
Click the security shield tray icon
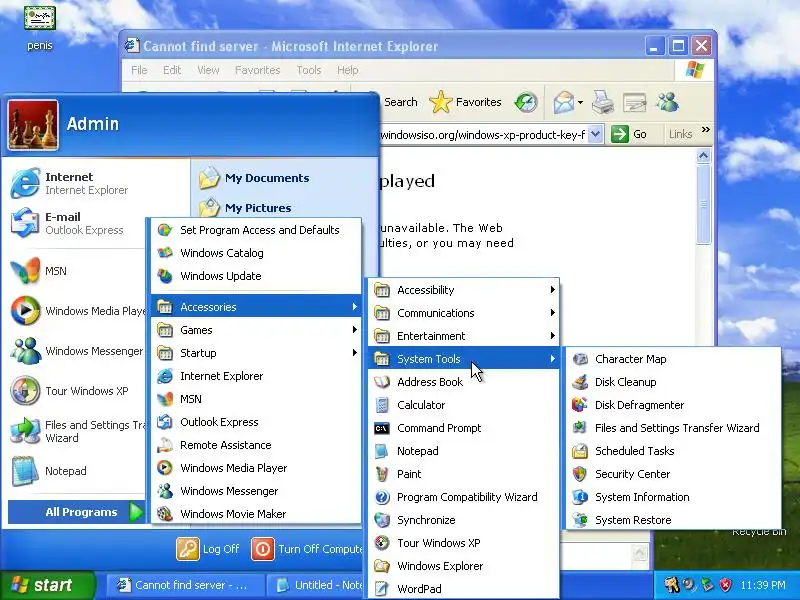tap(725, 585)
